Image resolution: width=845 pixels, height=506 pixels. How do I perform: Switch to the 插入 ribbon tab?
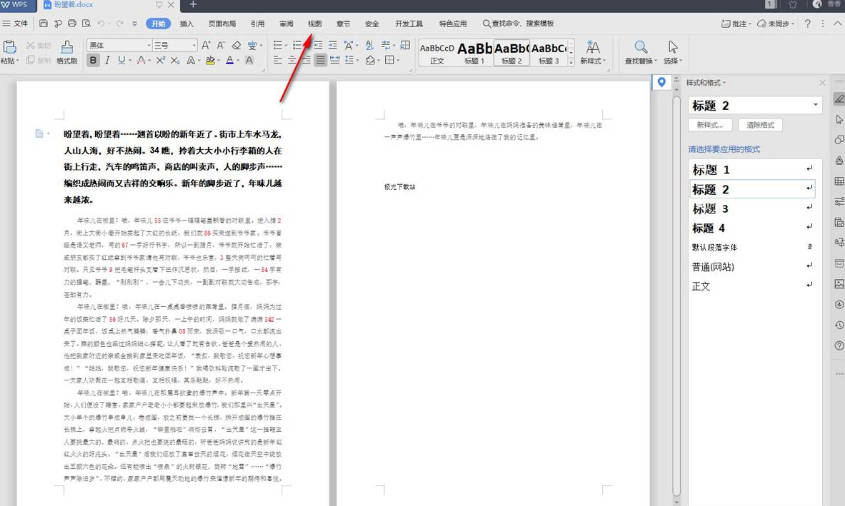click(186, 24)
